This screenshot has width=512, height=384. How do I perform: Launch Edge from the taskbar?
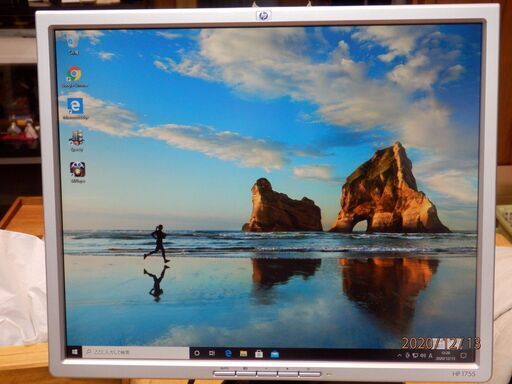228,353
